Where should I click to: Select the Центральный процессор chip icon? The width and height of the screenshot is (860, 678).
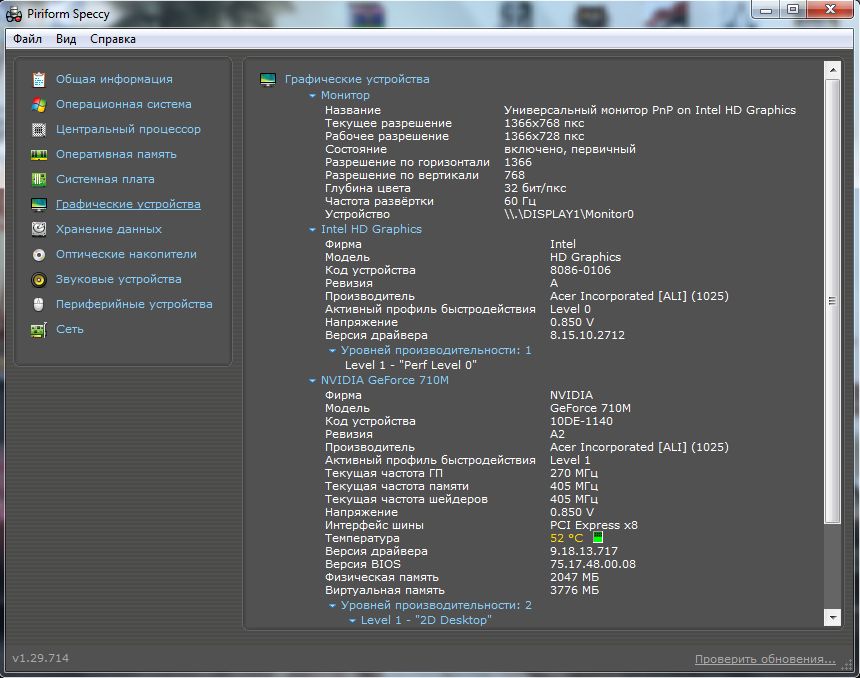coord(39,129)
